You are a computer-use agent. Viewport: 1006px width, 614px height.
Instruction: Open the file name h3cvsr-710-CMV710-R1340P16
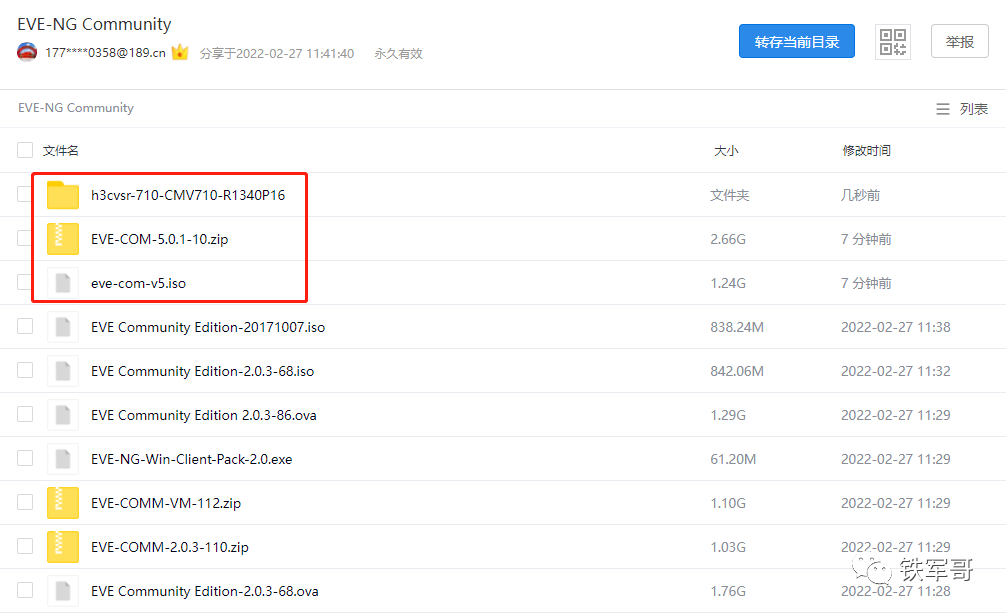pos(188,195)
